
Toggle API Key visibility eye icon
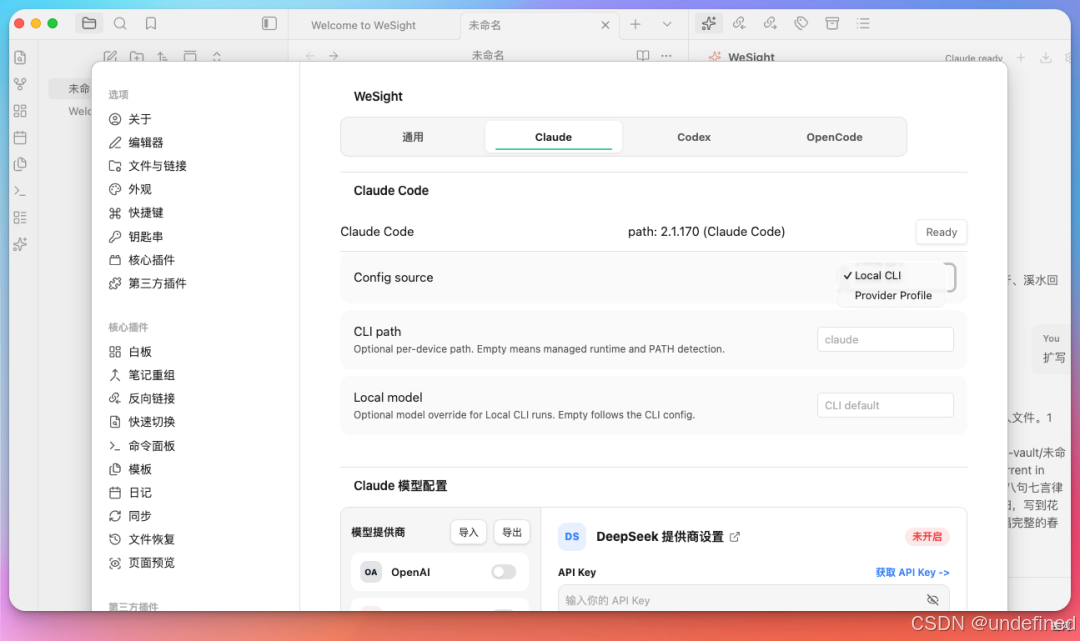click(933, 600)
